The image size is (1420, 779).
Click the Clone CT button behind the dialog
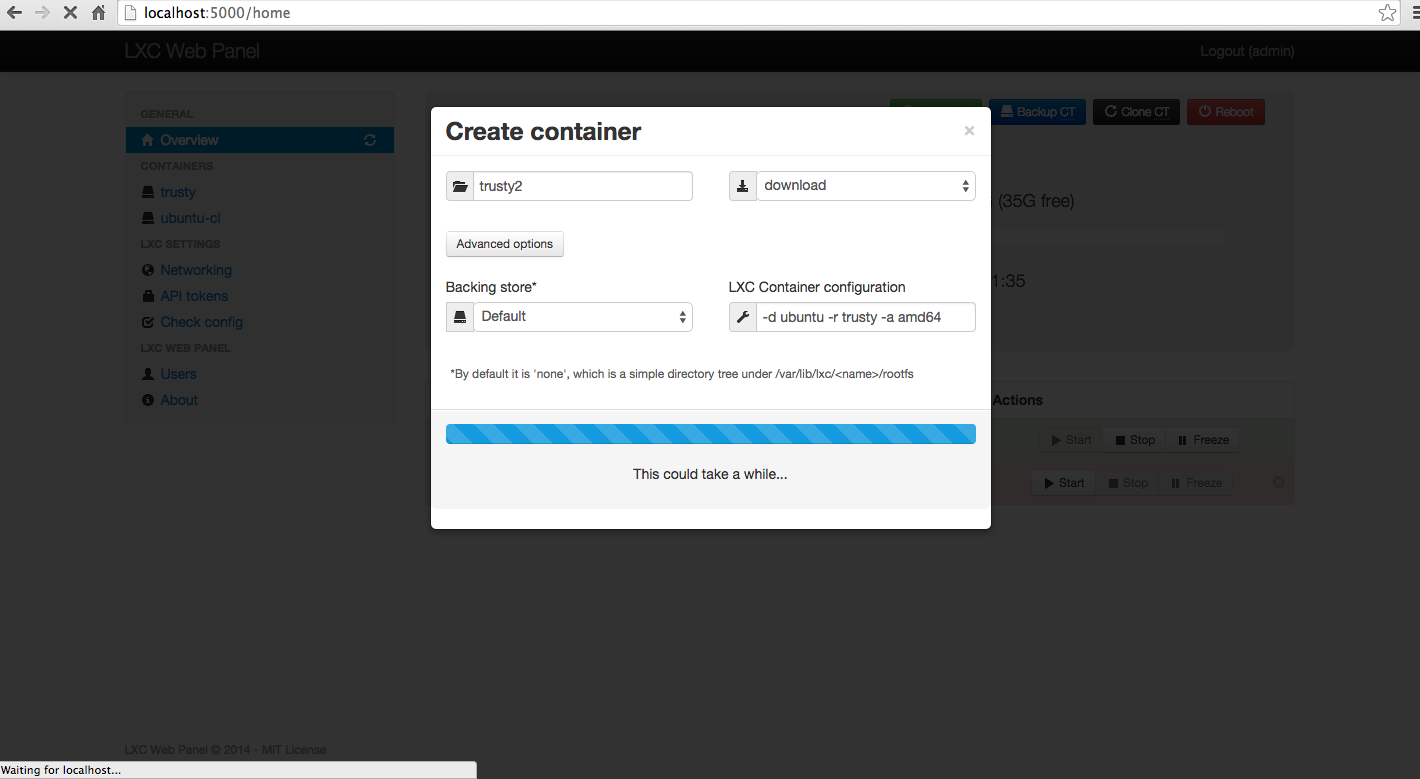click(1137, 112)
